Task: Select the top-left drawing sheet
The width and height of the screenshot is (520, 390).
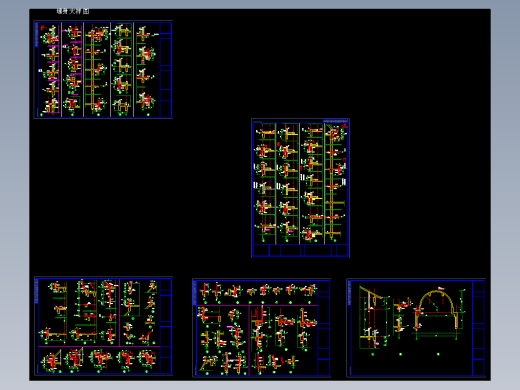Action: [x=103, y=69]
